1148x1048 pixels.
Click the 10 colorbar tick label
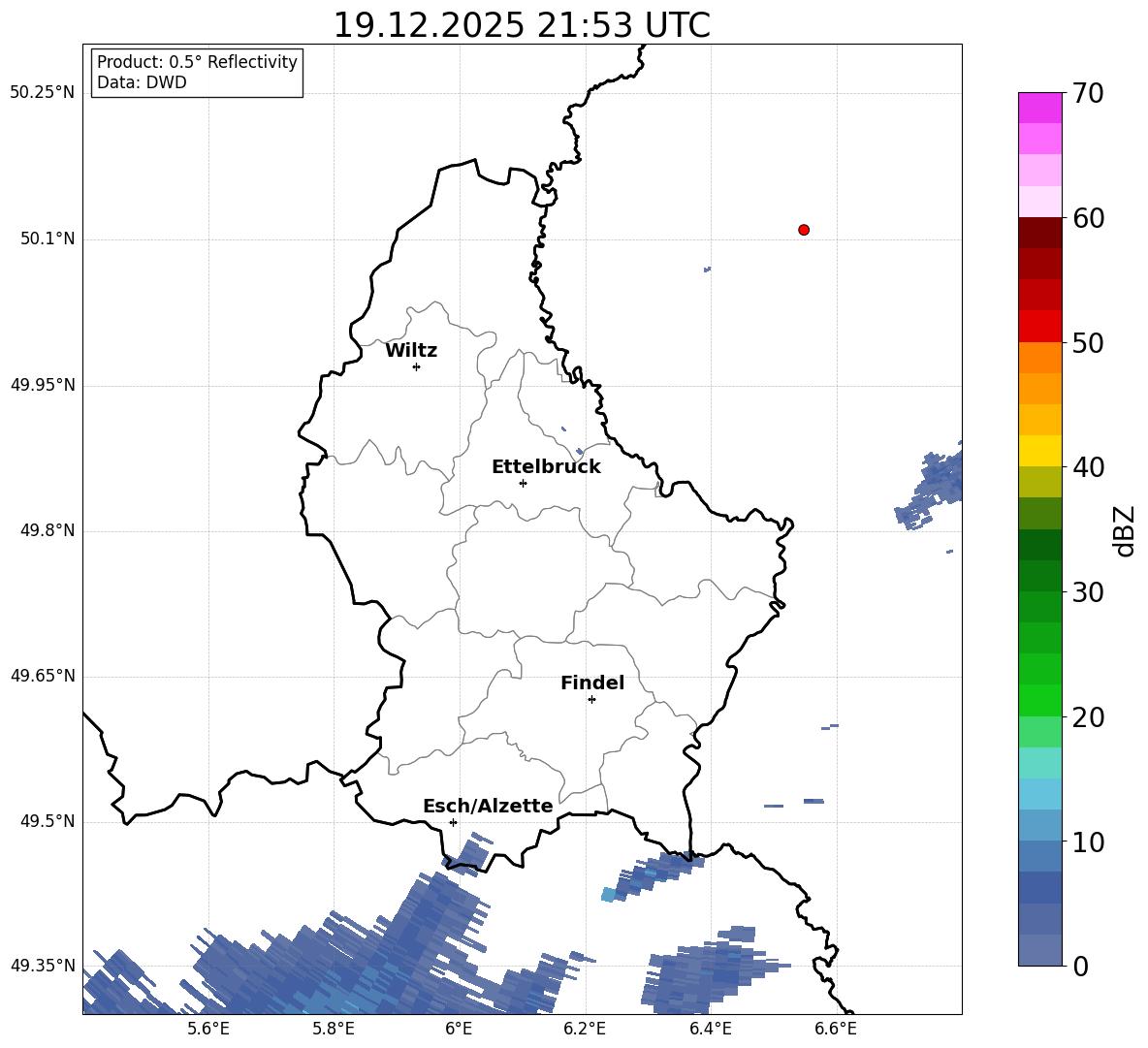click(1087, 842)
